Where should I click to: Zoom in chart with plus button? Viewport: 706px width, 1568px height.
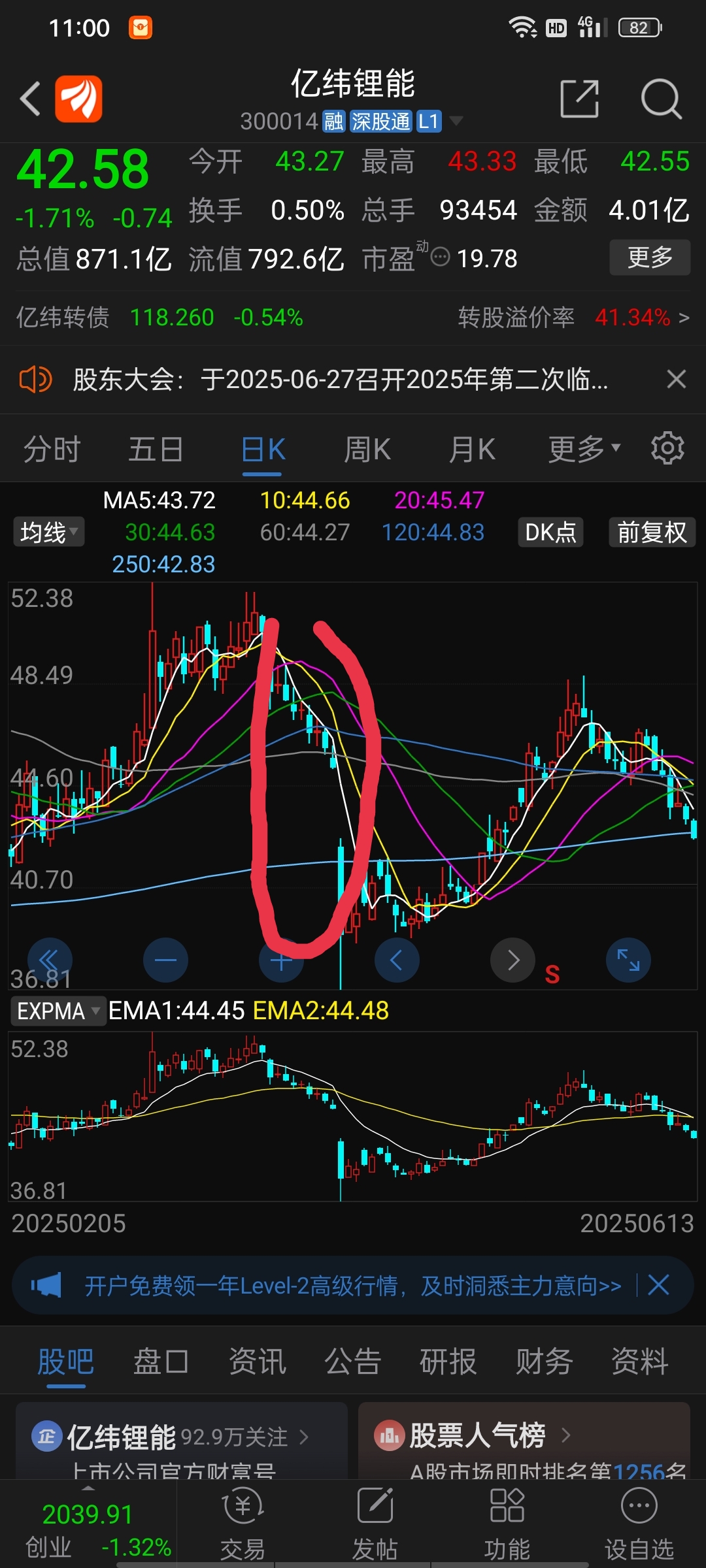[x=281, y=961]
